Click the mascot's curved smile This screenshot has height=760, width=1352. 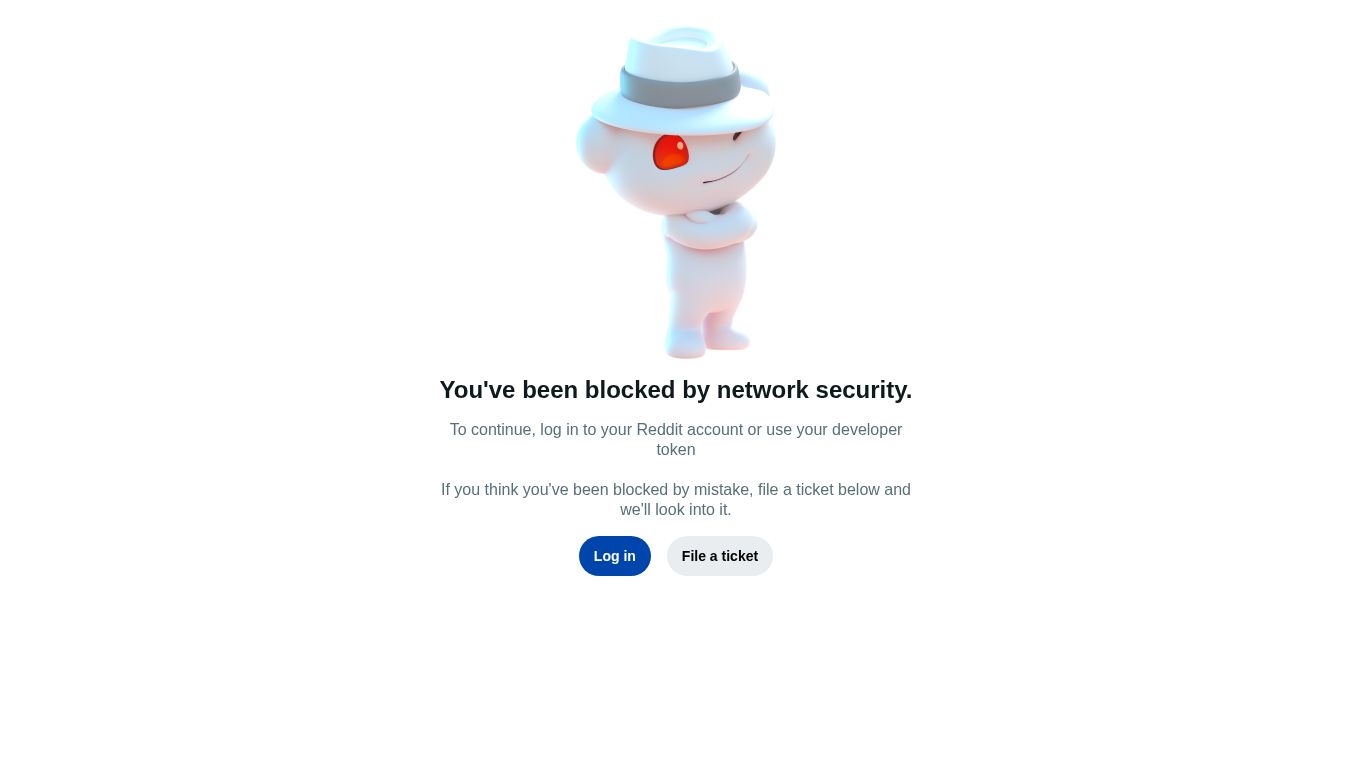point(726,171)
